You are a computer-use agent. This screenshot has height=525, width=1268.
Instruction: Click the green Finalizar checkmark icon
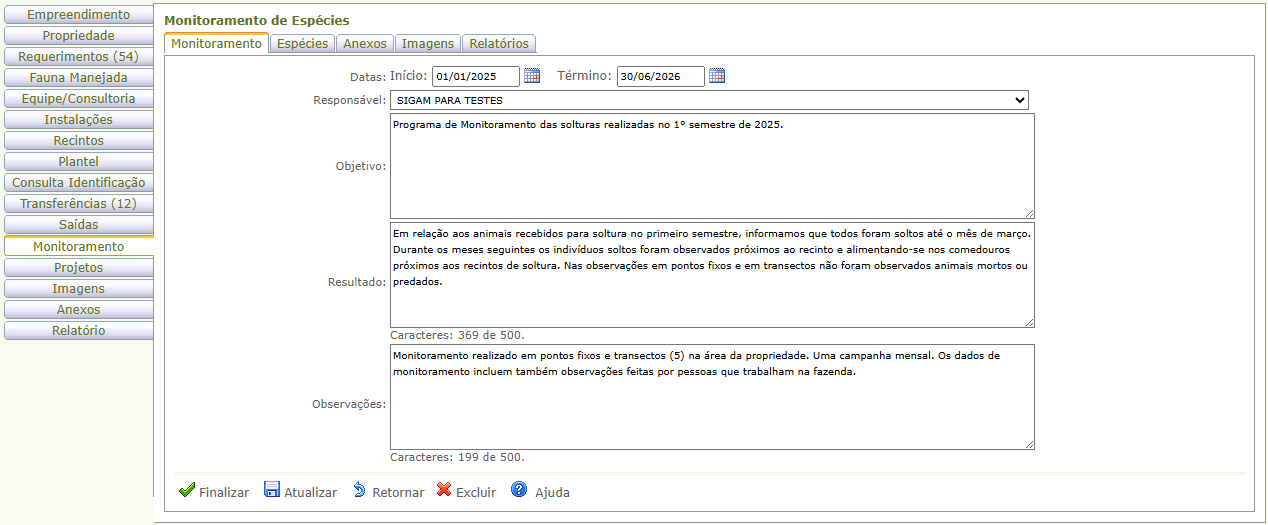pyautogui.click(x=186, y=490)
